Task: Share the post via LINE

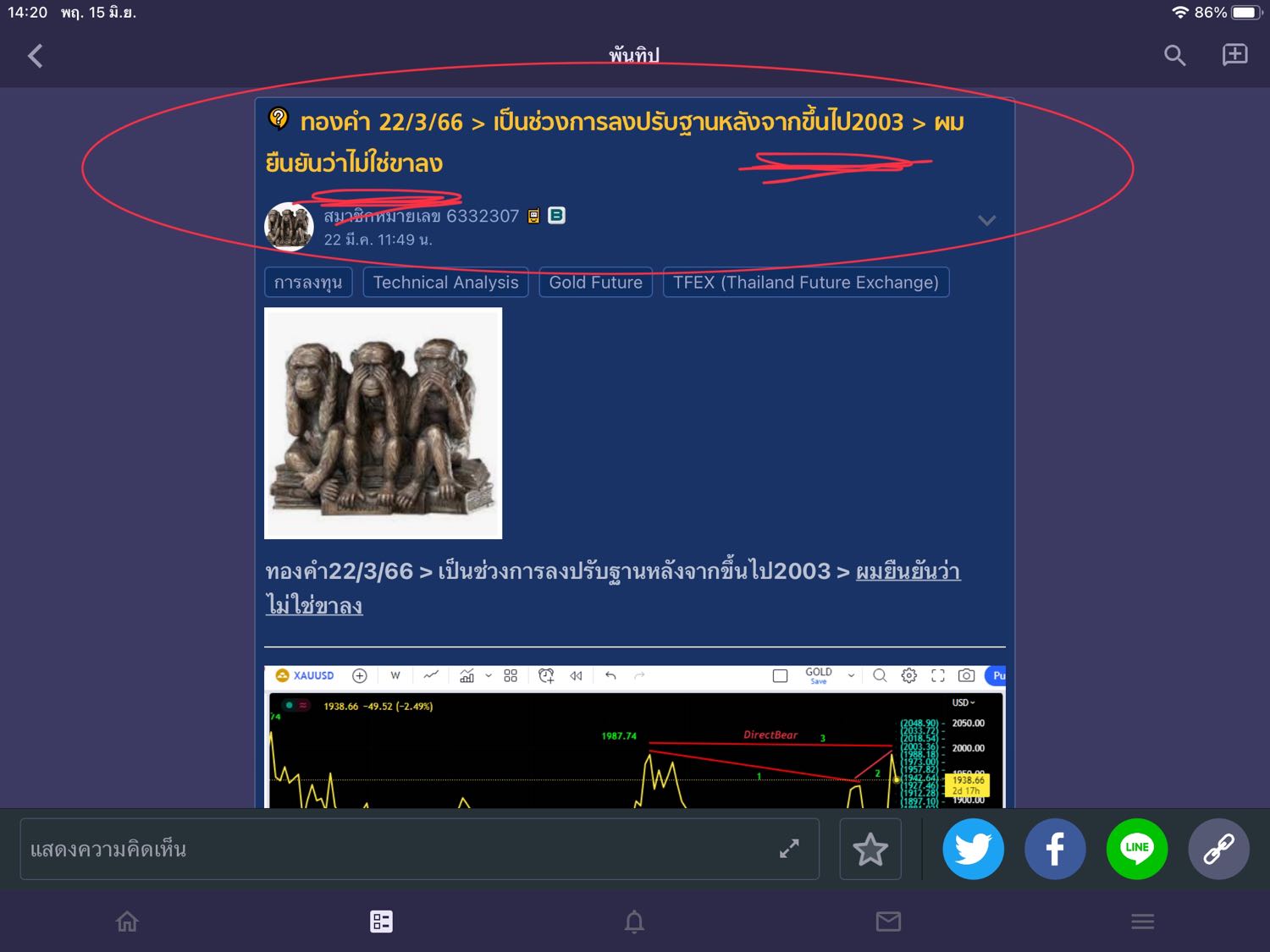Action: (x=1137, y=849)
